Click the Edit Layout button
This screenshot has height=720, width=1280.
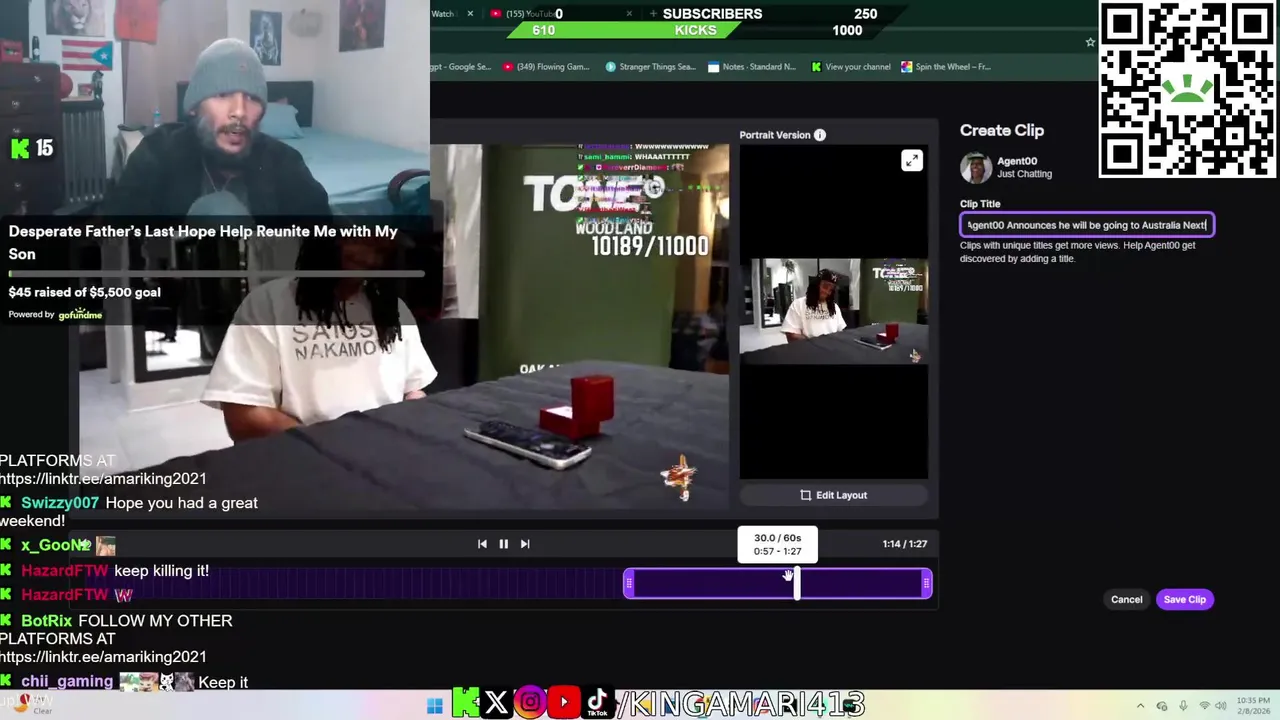833,495
